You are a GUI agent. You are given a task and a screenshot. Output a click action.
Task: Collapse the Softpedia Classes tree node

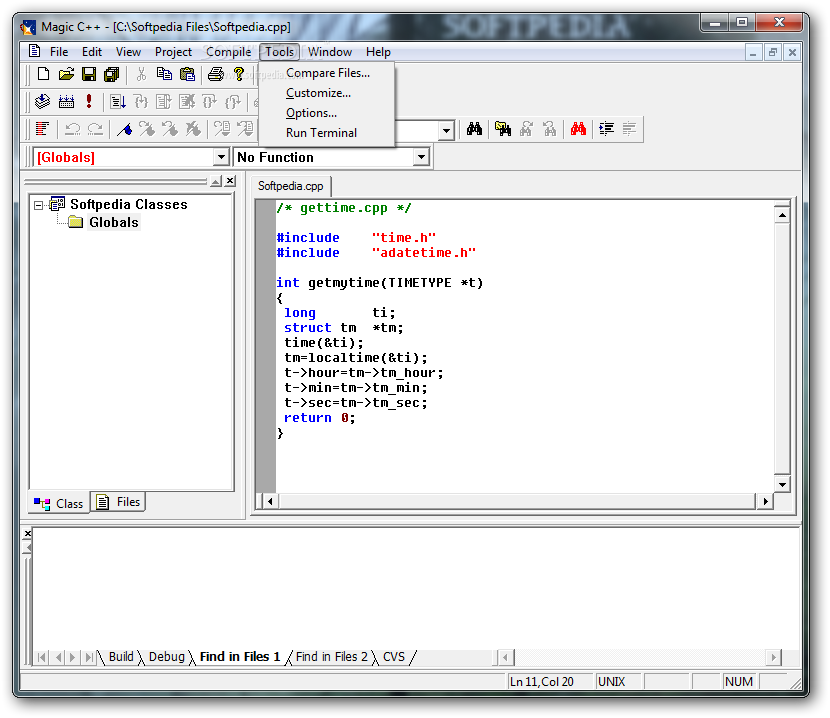click(x=38, y=205)
